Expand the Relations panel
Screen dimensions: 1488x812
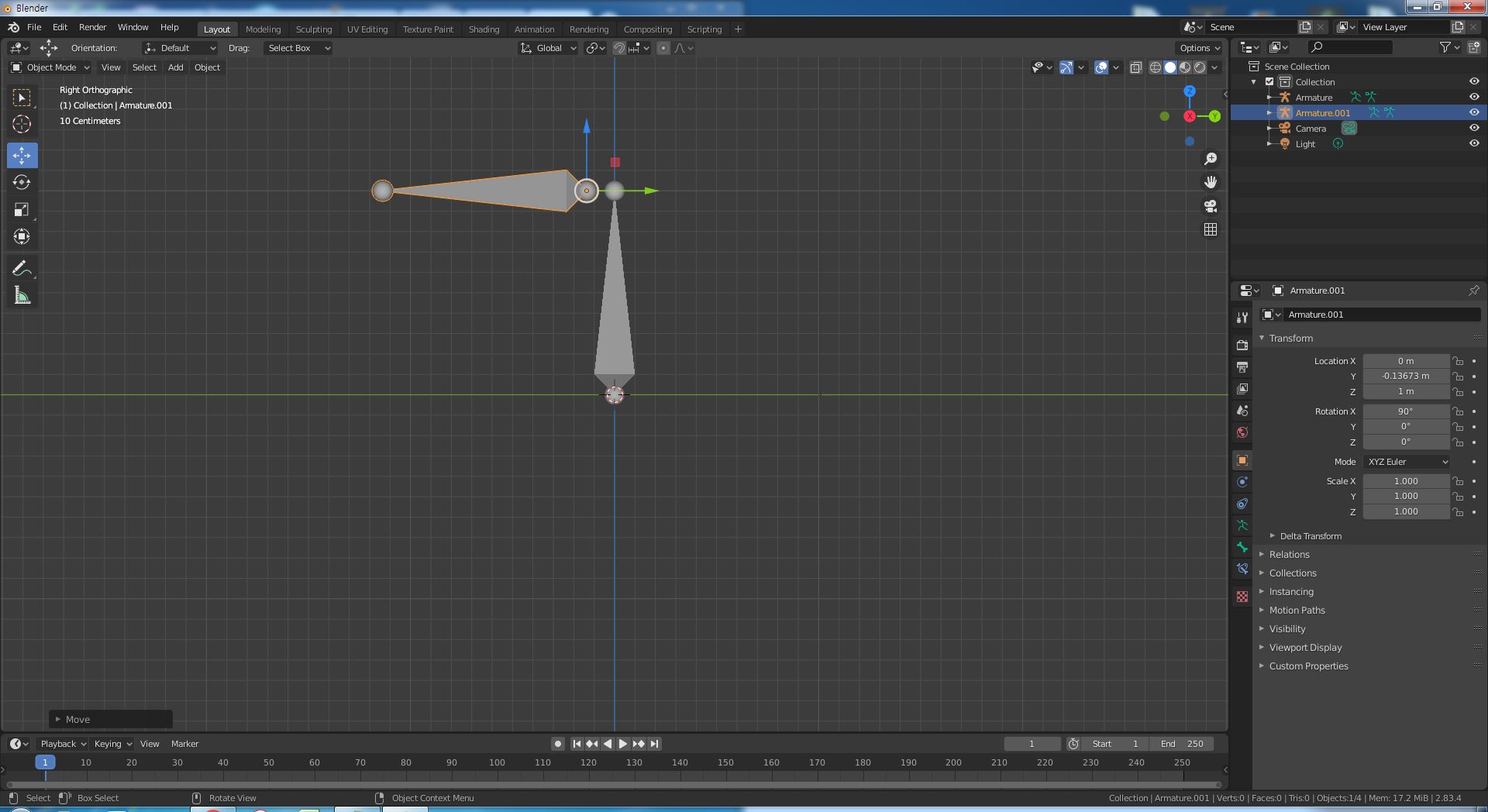[x=1289, y=555]
